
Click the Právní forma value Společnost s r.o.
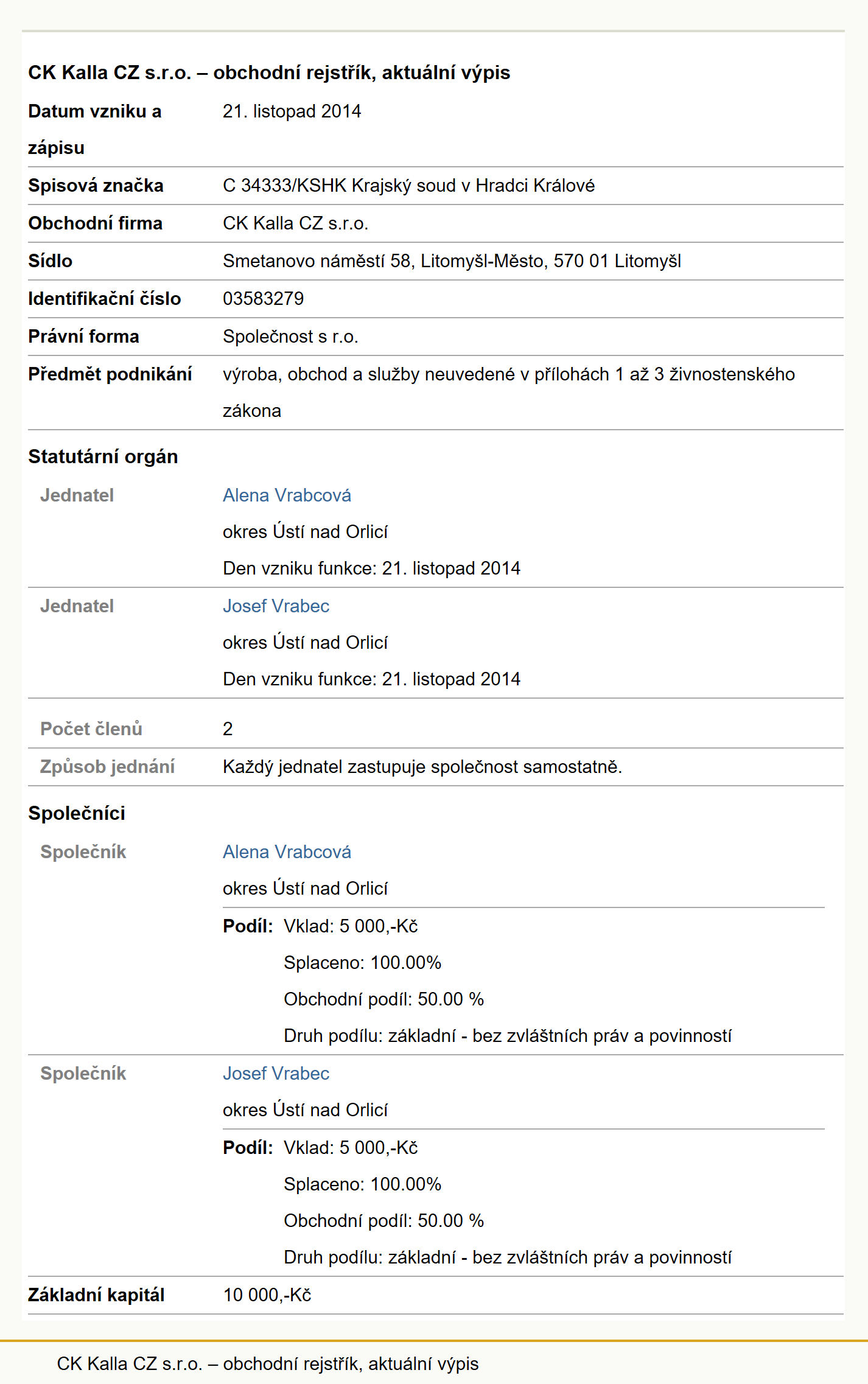pyautogui.click(x=290, y=337)
